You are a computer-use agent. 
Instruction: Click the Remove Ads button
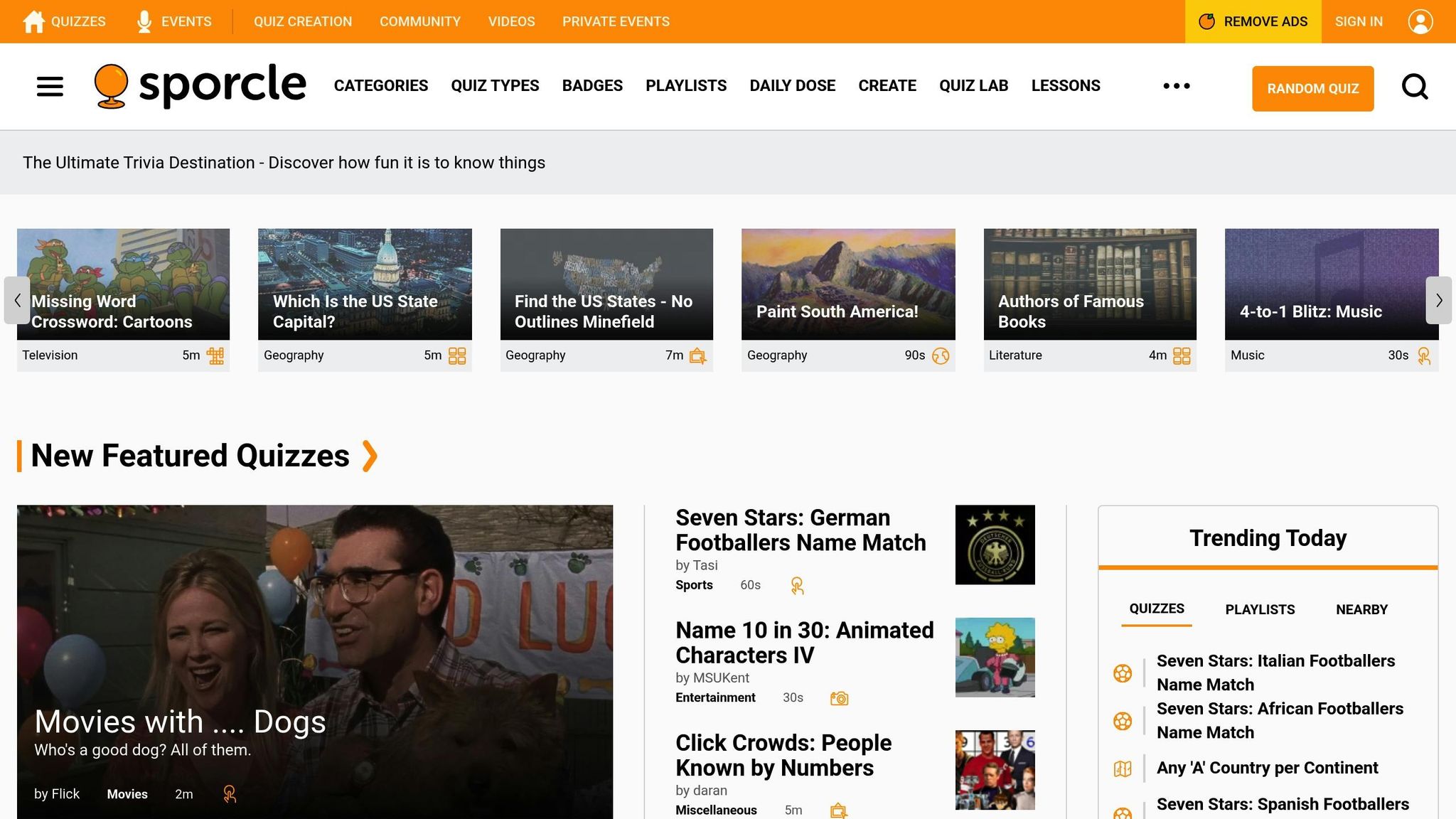click(1253, 21)
